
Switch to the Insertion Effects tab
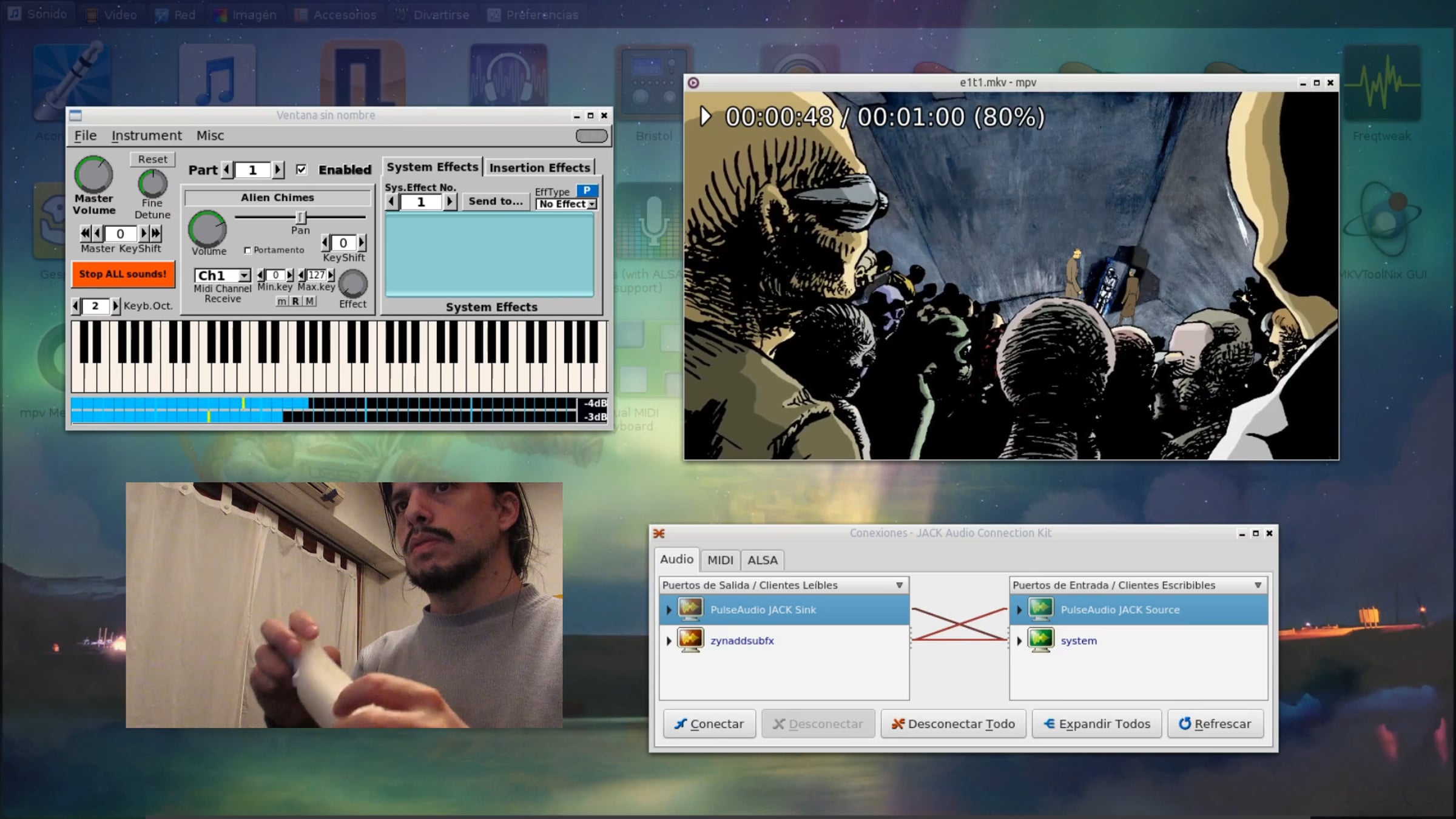pyautogui.click(x=539, y=167)
